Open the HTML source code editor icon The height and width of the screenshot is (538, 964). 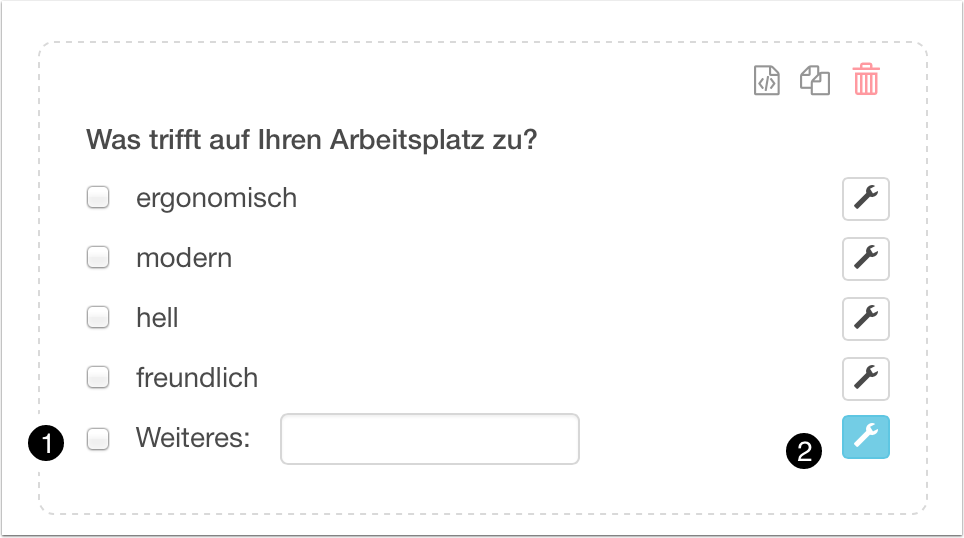click(766, 81)
